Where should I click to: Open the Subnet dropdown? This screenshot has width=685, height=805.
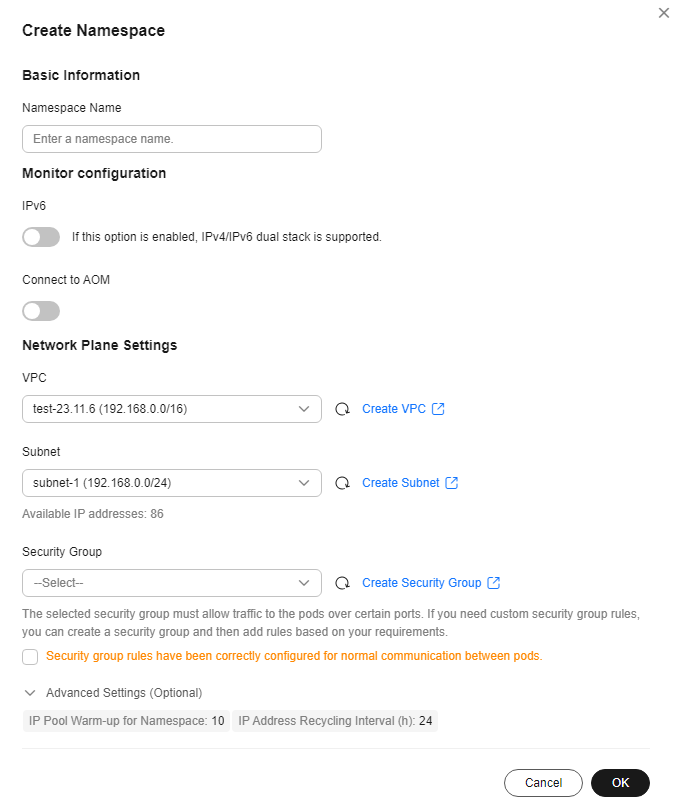pyautogui.click(x=172, y=483)
